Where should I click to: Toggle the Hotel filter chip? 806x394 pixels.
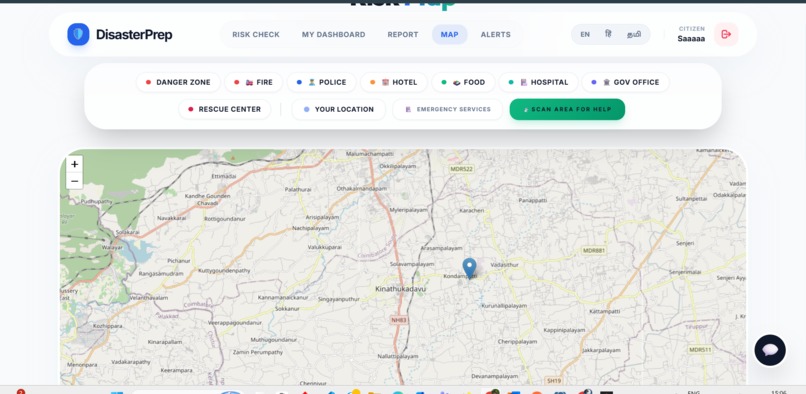tap(394, 82)
